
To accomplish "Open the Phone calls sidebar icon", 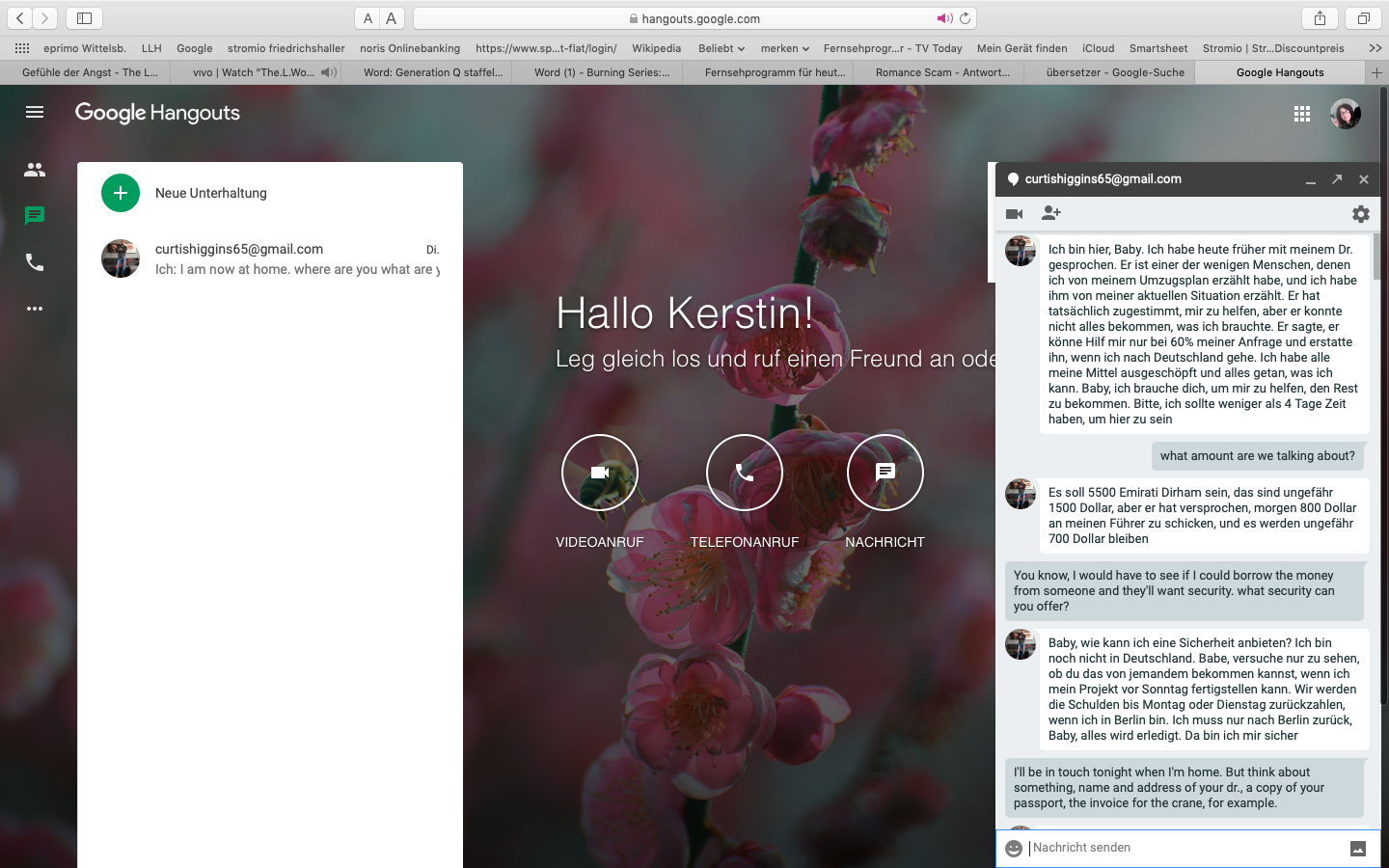I will pyautogui.click(x=35, y=262).
